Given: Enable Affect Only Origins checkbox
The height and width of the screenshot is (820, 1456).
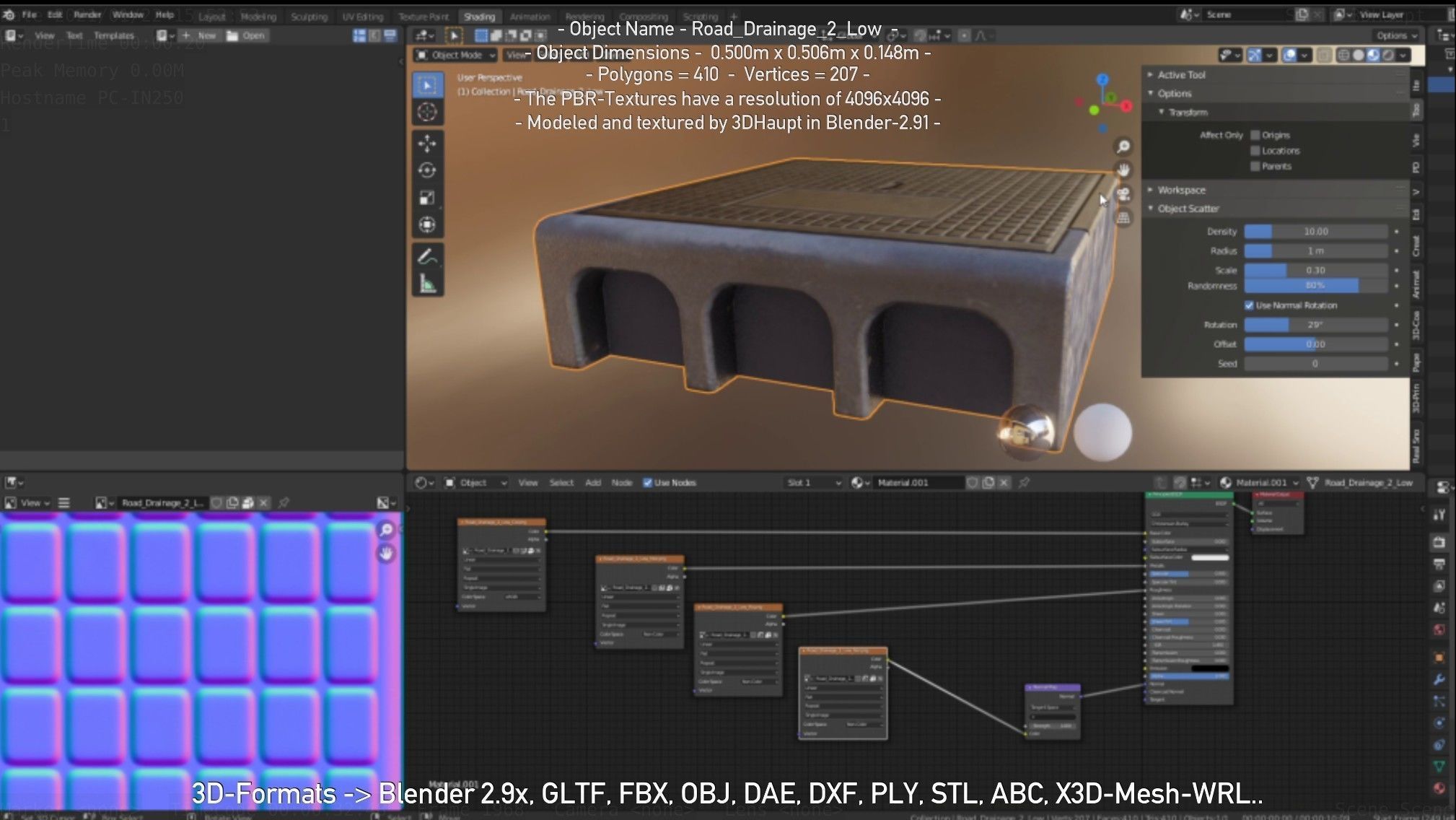Looking at the screenshot, I should 1255,135.
